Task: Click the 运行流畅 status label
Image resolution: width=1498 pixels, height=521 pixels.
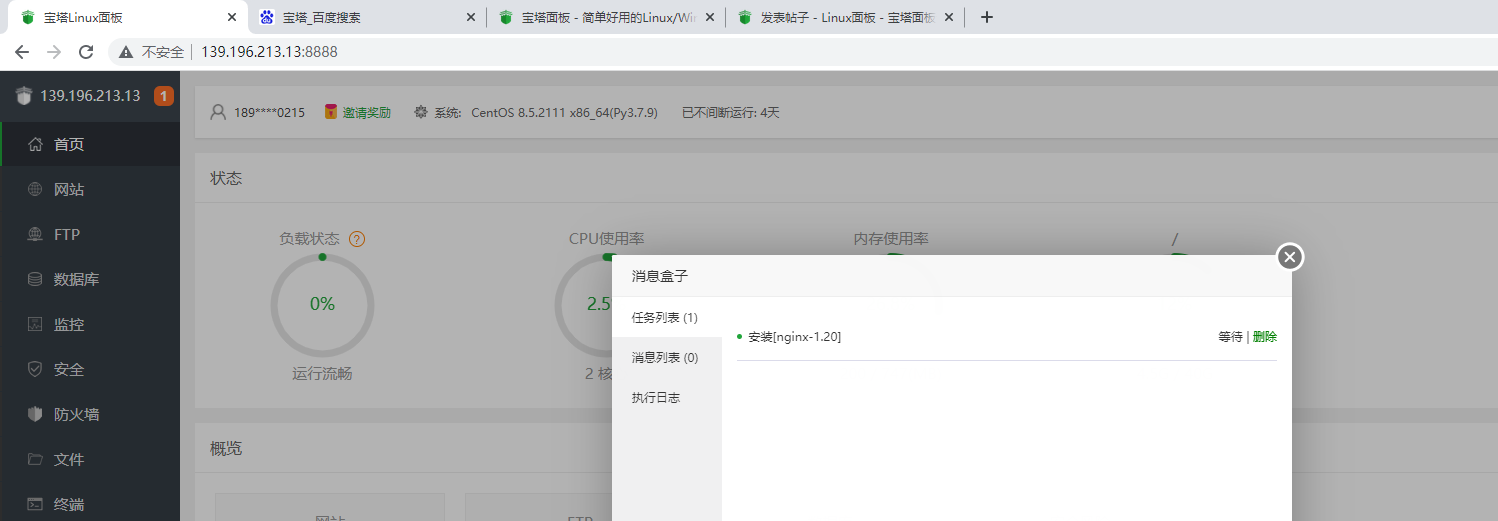Action: [x=322, y=374]
